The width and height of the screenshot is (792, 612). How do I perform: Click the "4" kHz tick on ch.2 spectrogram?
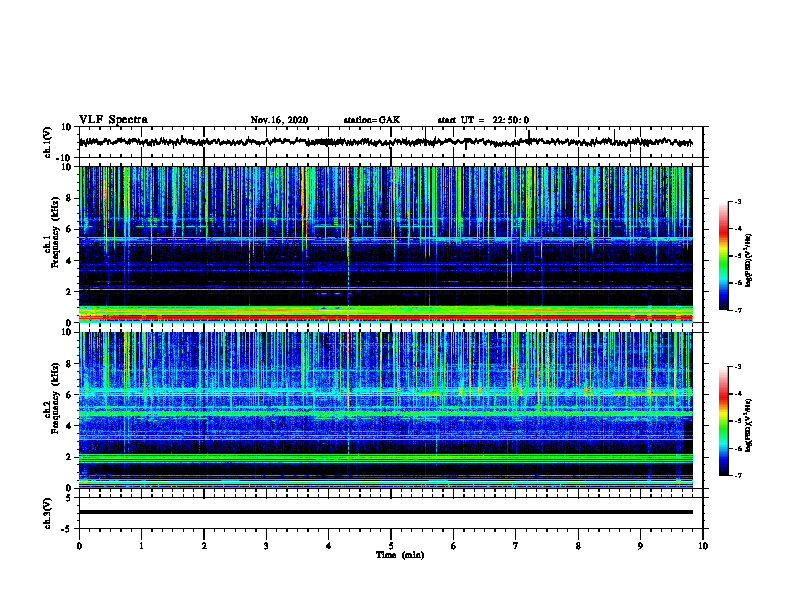pos(69,426)
